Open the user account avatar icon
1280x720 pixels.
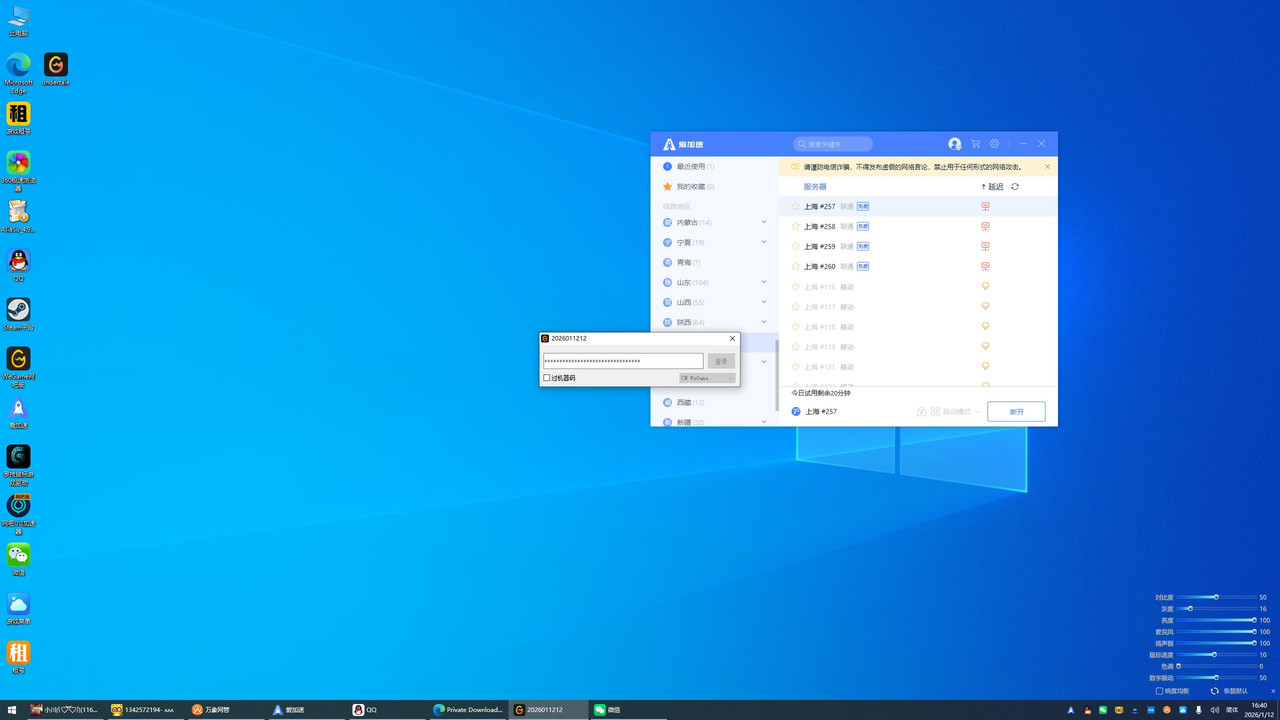point(954,144)
